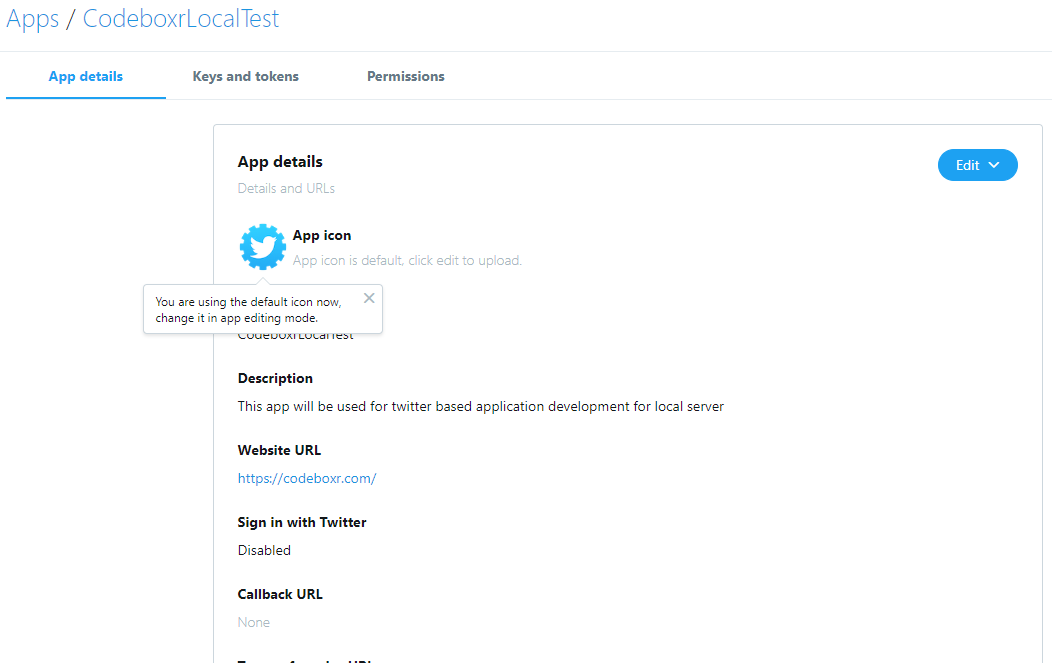Click the App details section heading
1052x663 pixels.
[x=280, y=162]
